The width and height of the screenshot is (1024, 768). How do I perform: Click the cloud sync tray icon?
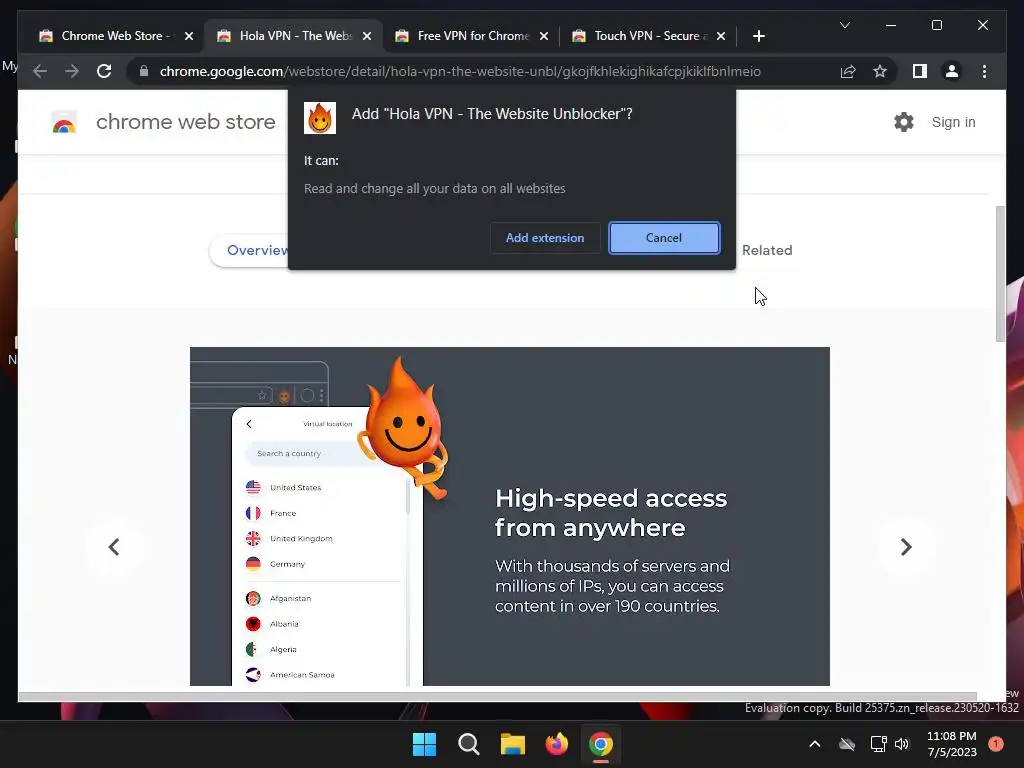(x=847, y=744)
